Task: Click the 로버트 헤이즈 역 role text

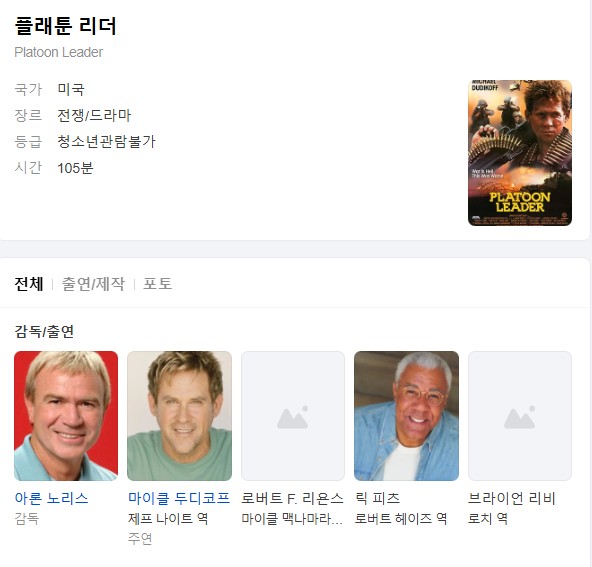Action: (x=401, y=518)
